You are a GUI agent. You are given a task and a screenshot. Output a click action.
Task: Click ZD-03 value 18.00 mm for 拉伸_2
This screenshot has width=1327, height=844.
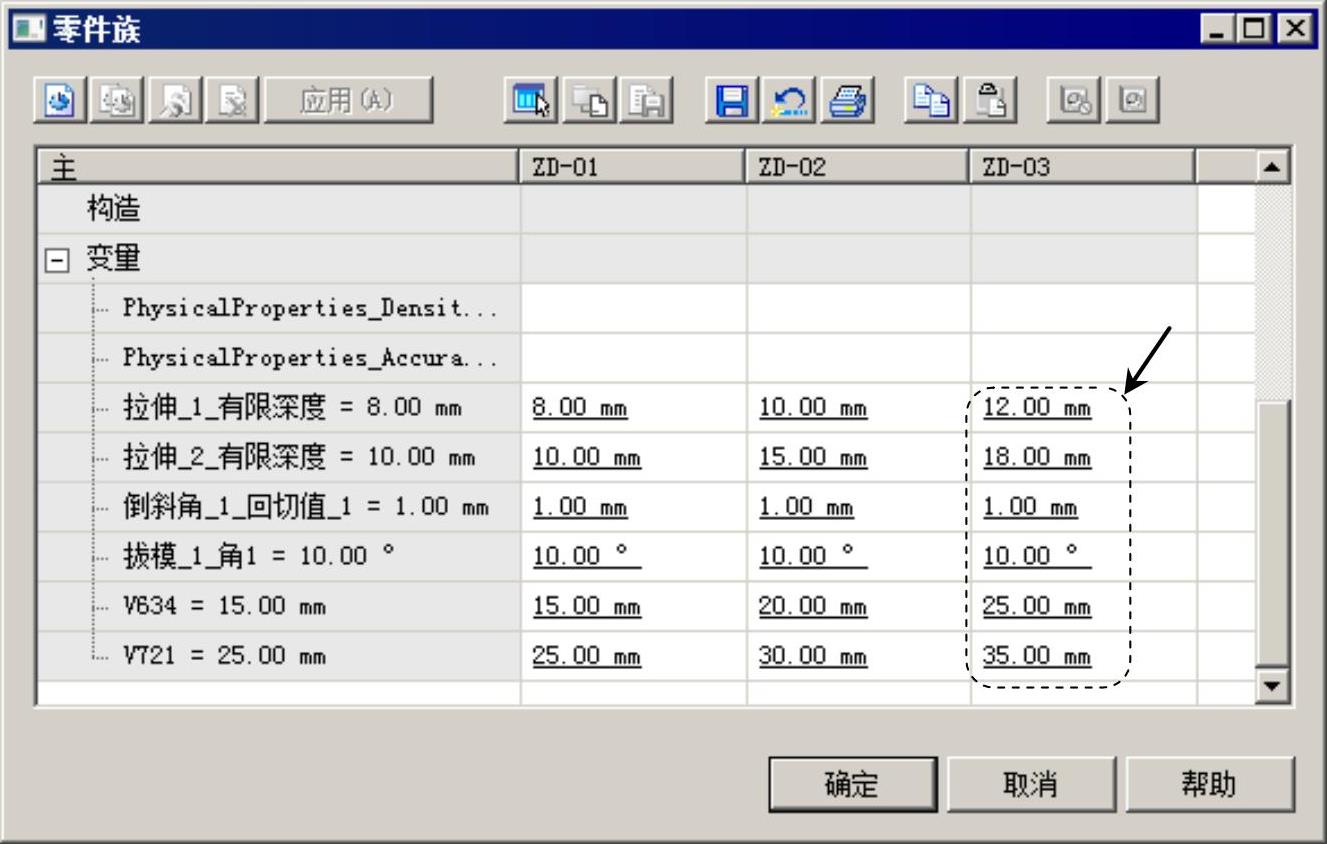1037,458
